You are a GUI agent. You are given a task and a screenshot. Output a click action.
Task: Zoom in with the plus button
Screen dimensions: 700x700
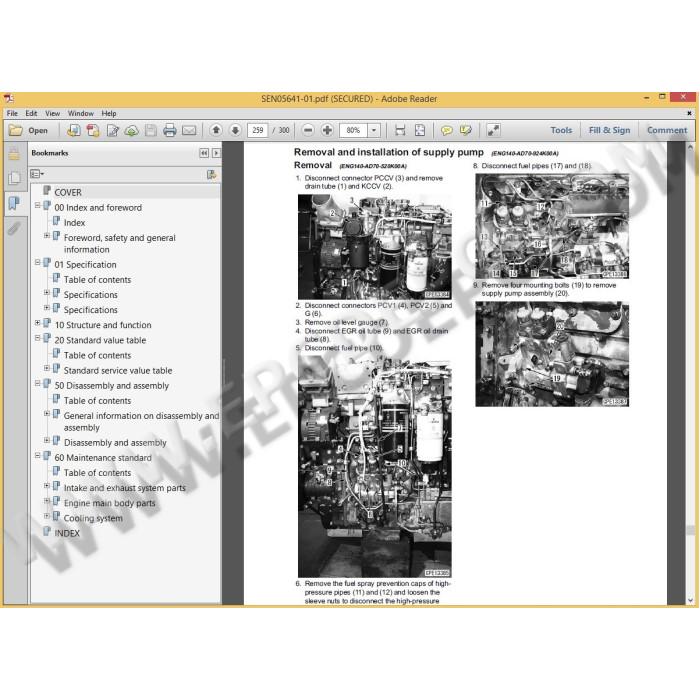[327, 130]
